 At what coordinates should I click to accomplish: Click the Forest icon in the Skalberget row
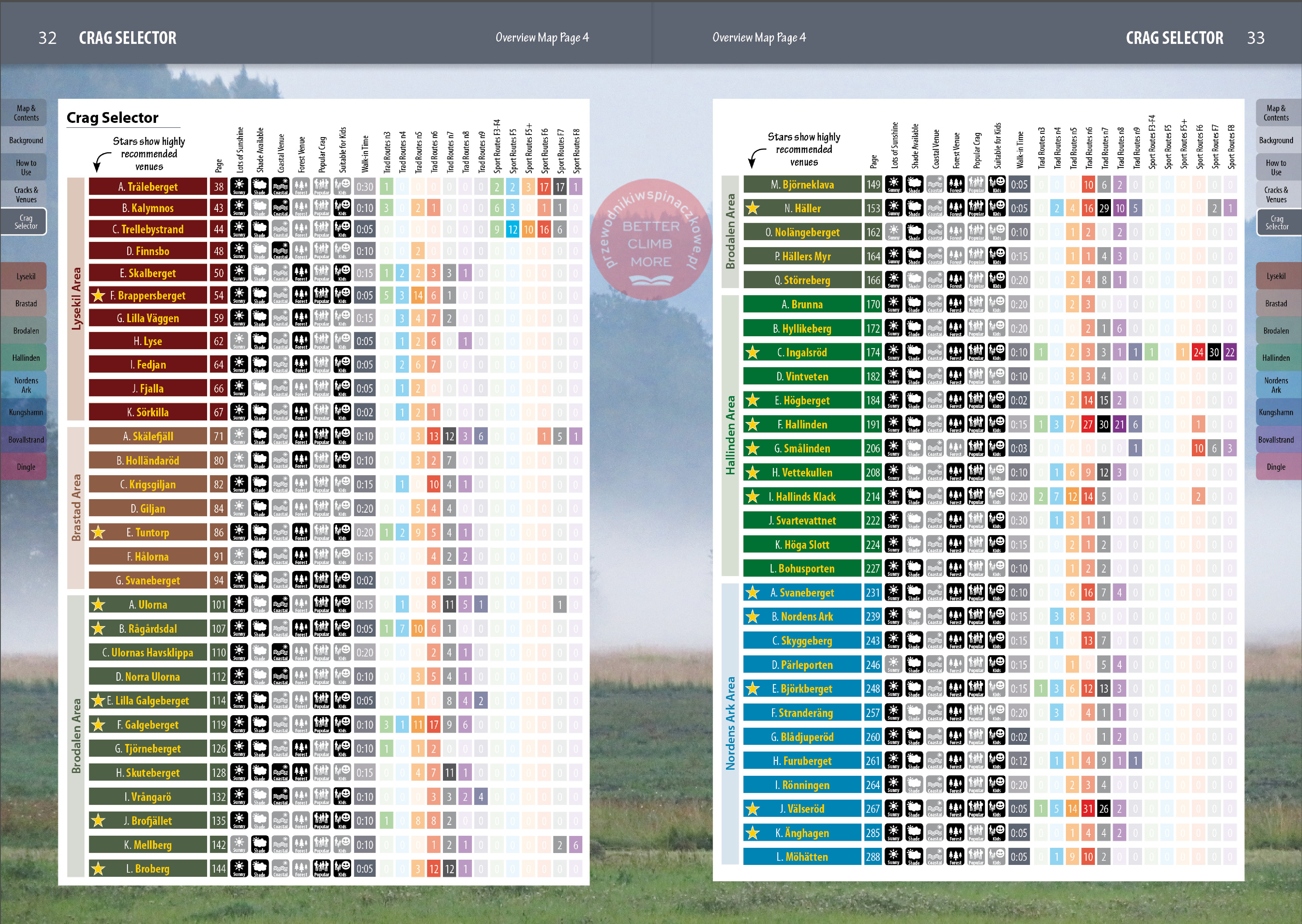[301, 273]
